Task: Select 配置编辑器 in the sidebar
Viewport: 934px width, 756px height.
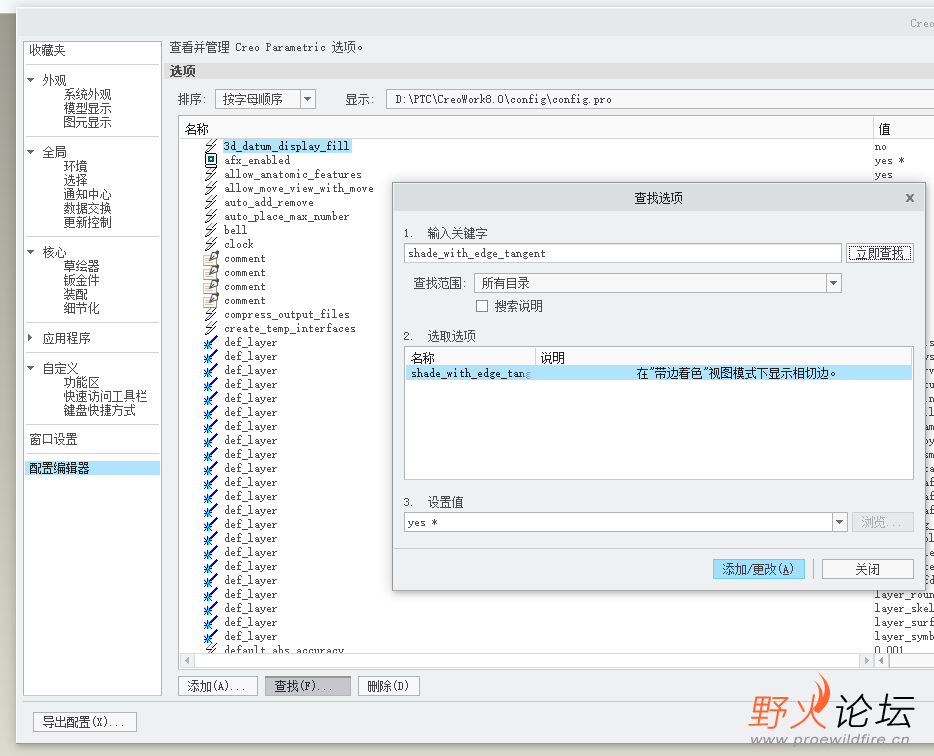Action: click(92, 468)
